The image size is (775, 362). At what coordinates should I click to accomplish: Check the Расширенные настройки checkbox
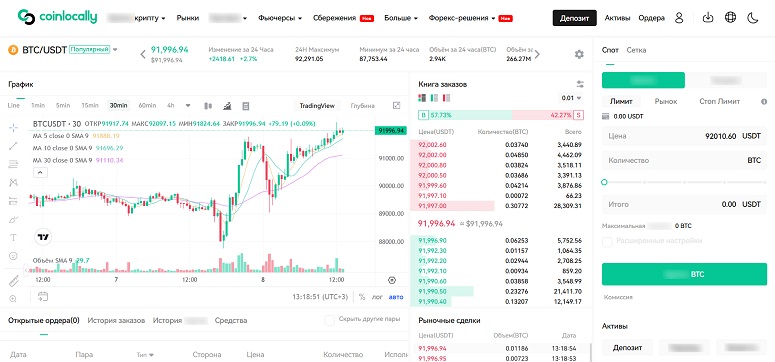(607, 241)
